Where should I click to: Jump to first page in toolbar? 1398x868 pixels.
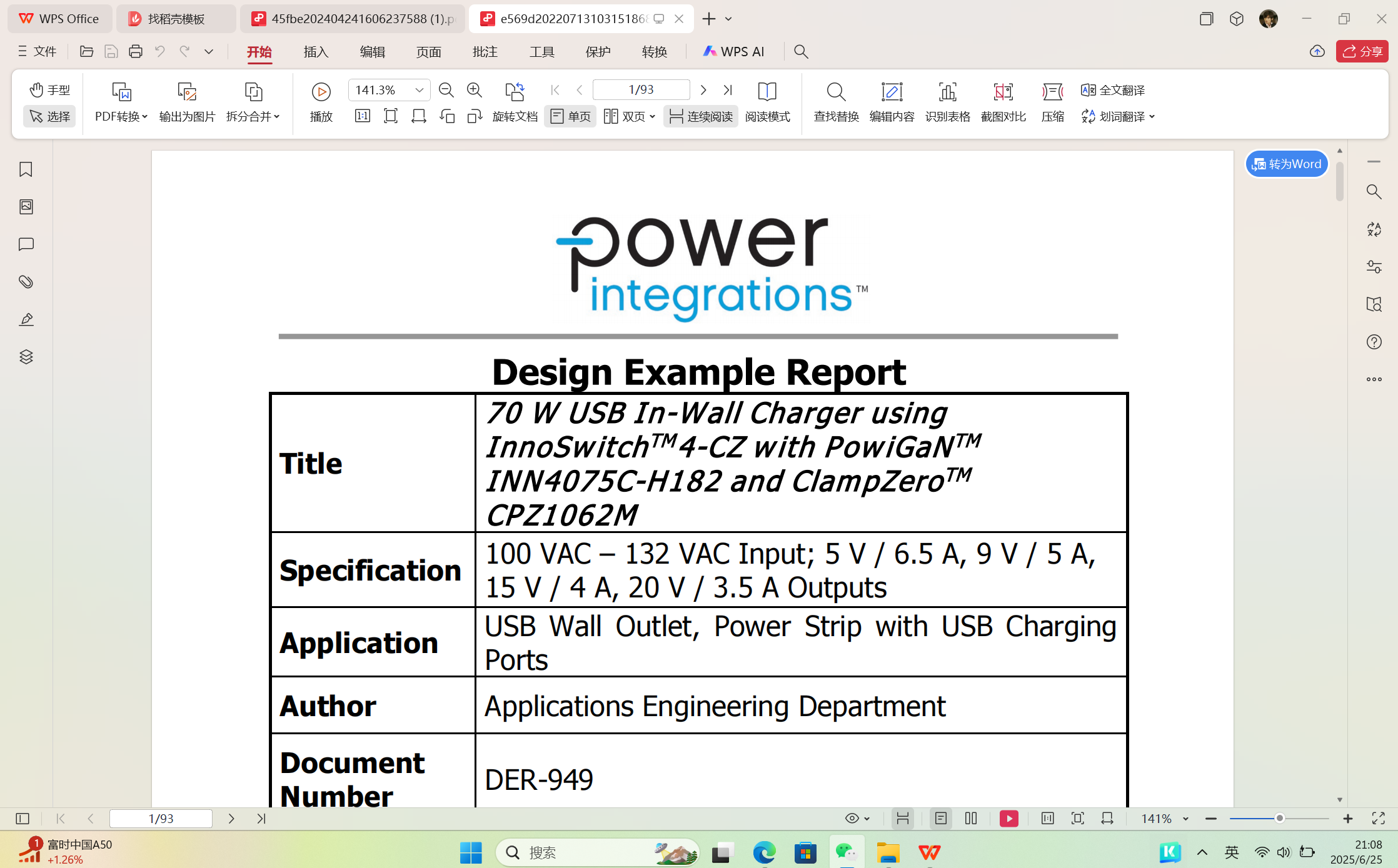click(555, 90)
